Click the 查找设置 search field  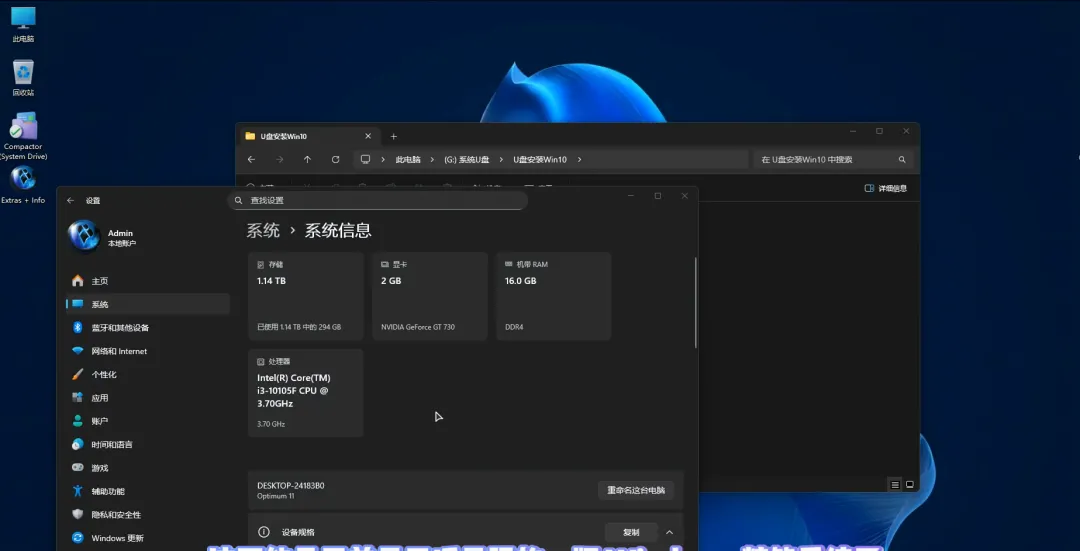[377, 200]
